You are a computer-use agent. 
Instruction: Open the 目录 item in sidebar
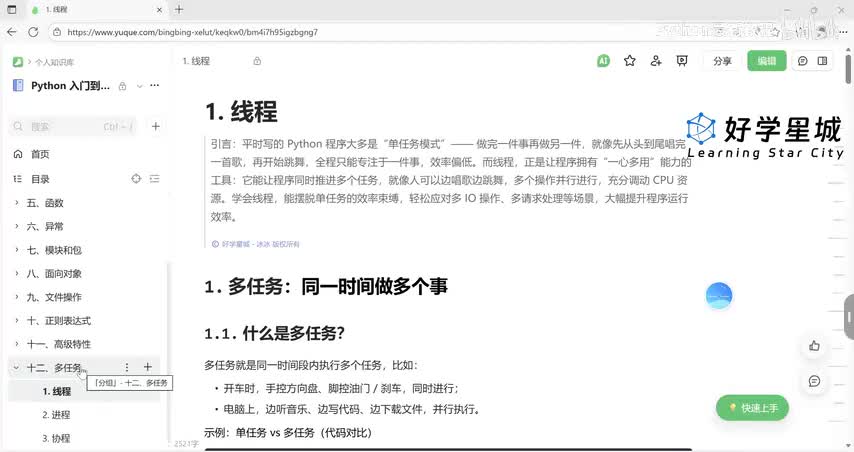[x=40, y=179]
